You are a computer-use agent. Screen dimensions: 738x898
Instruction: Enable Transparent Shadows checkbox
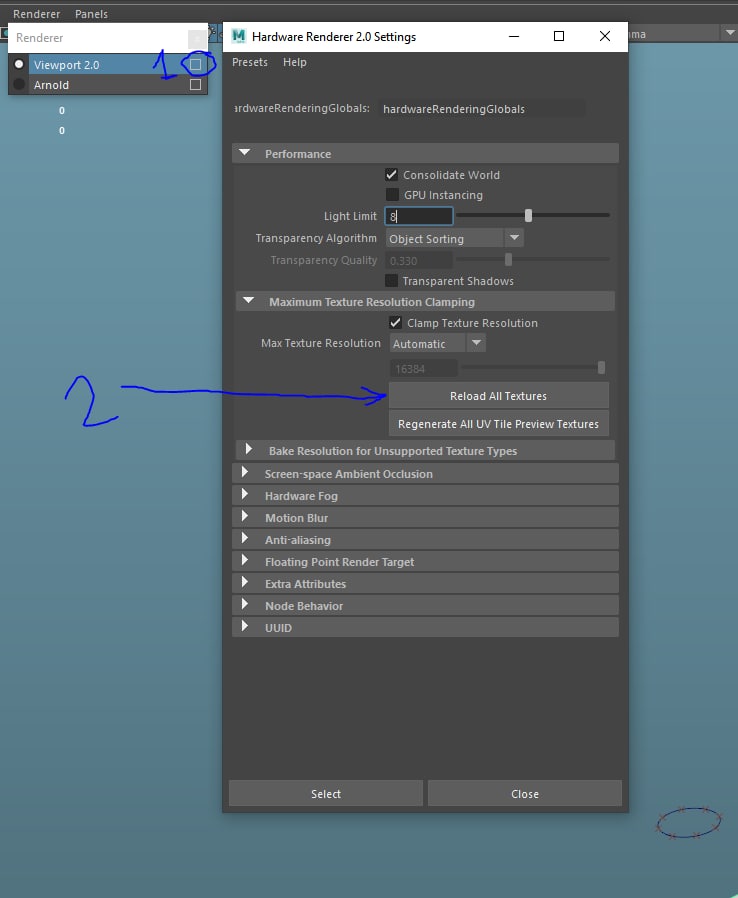click(x=392, y=280)
